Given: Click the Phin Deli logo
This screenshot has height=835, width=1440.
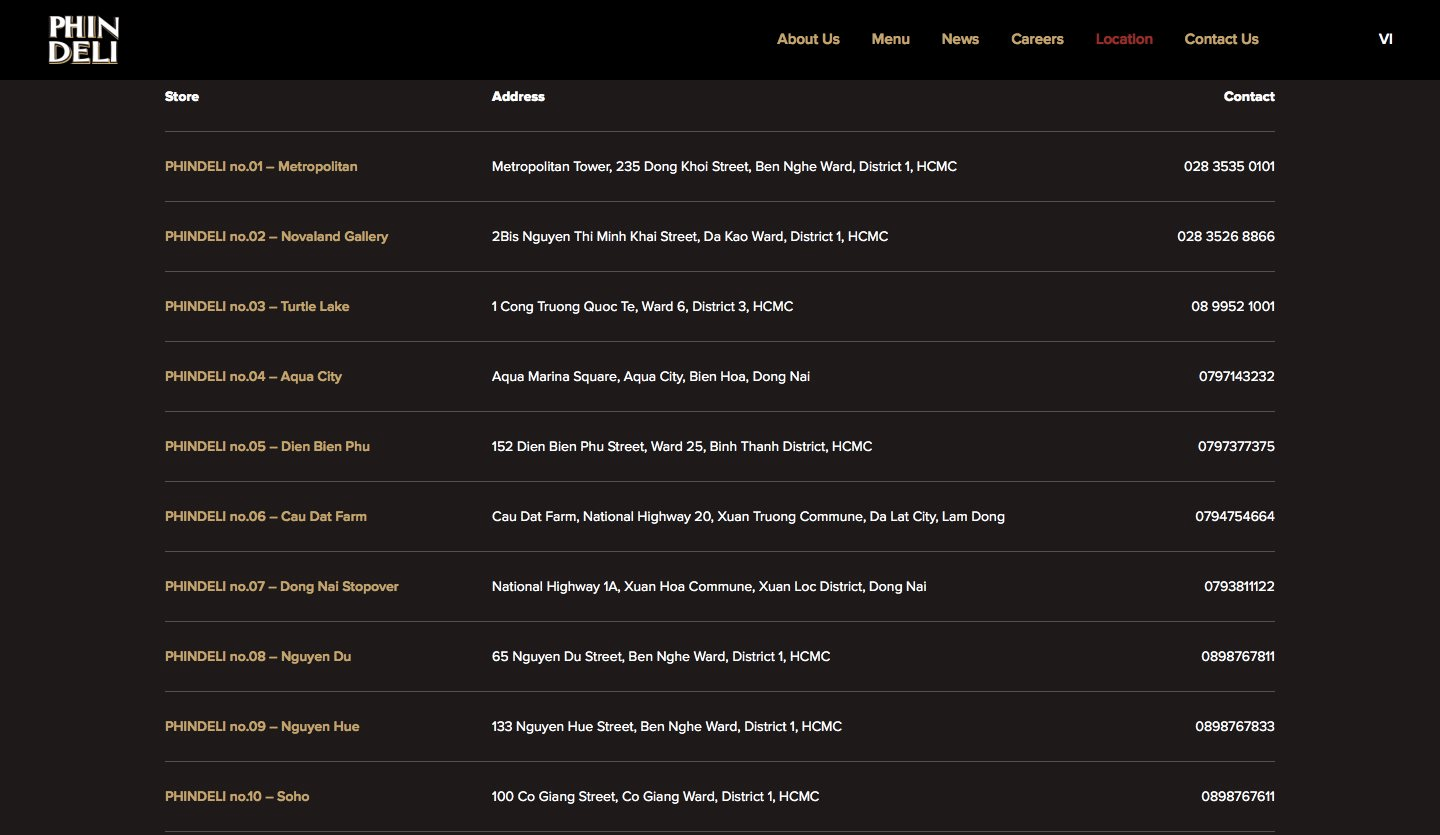Looking at the screenshot, I should [84, 40].
